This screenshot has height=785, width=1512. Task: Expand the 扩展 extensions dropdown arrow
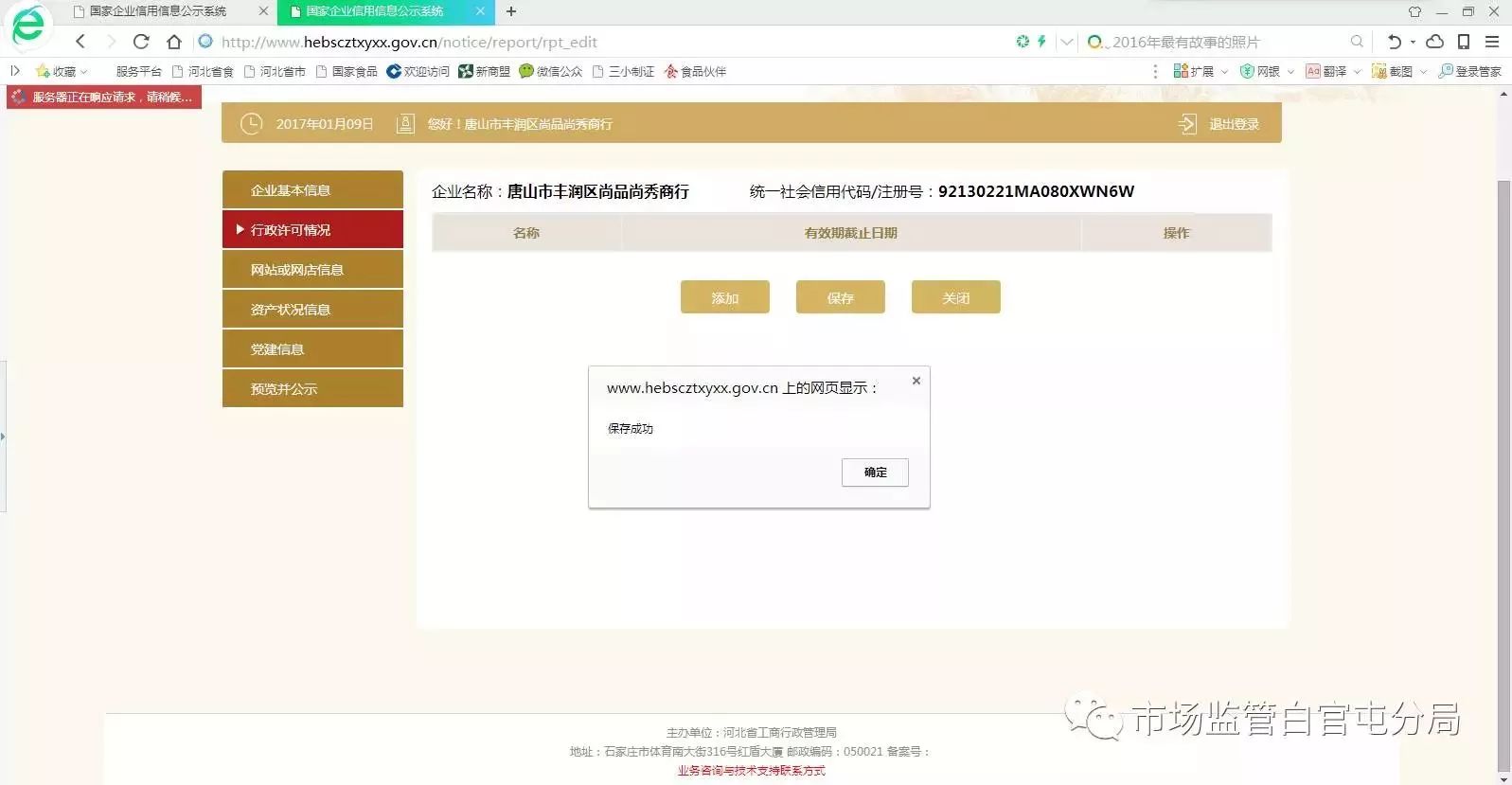(x=1224, y=72)
